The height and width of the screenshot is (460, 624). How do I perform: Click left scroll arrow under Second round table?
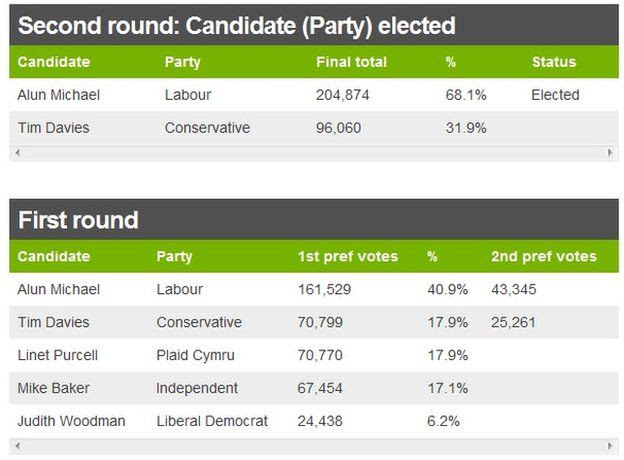point(17,153)
